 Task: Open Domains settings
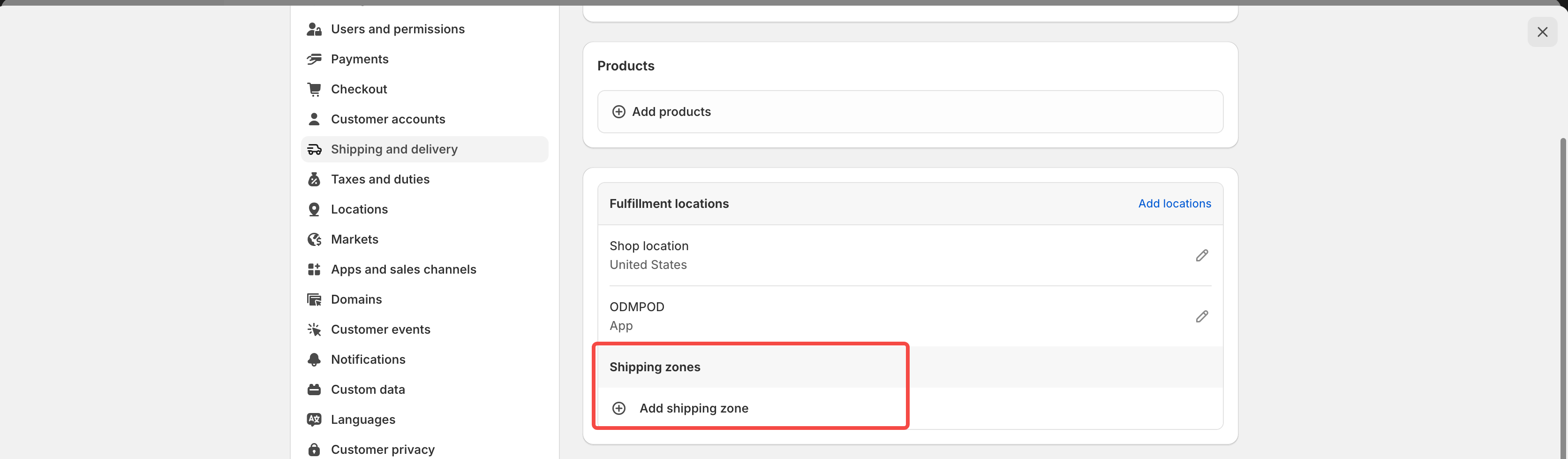(x=356, y=299)
